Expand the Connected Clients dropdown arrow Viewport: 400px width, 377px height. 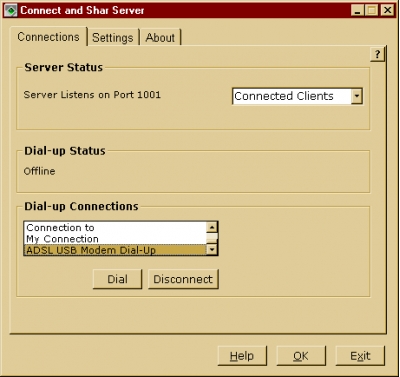[357, 96]
